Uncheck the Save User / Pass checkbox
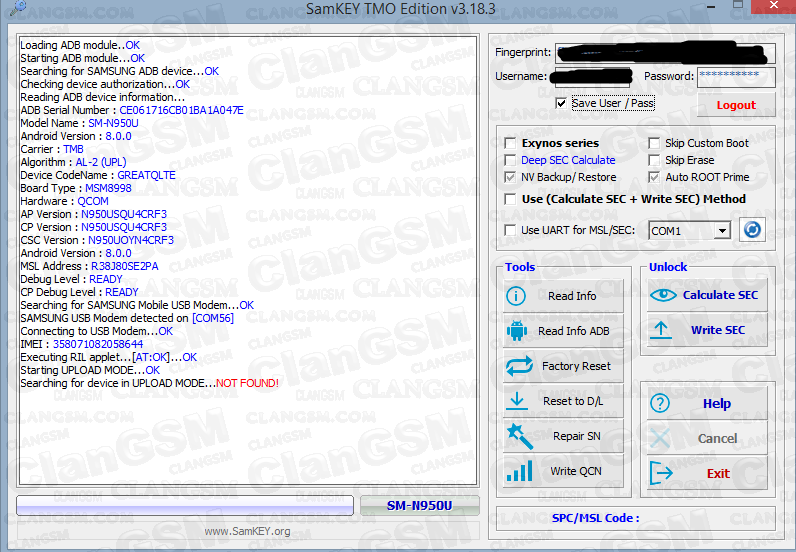The image size is (796, 552). [561, 104]
